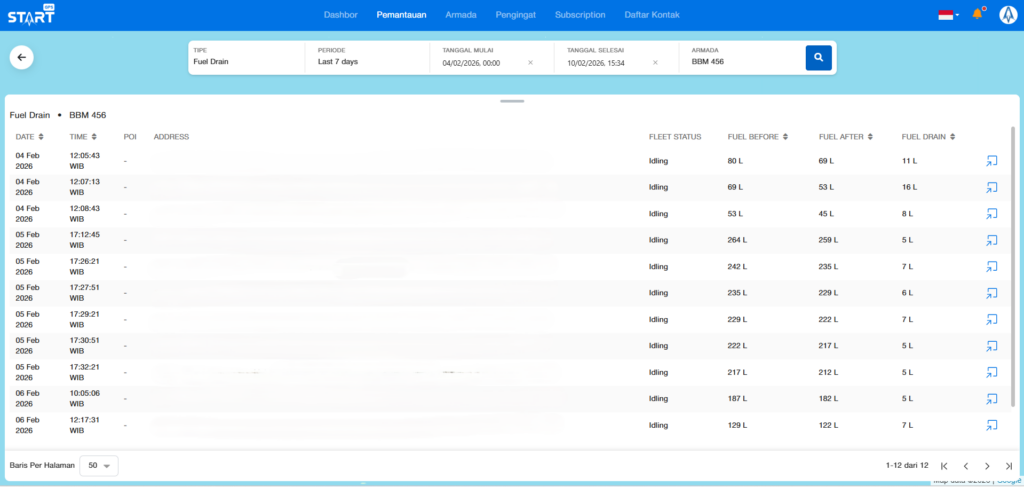This screenshot has height=487, width=1024.
Task: Open detail icon for 12:17:31 row
Action: pyautogui.click(x=991, y=425)
